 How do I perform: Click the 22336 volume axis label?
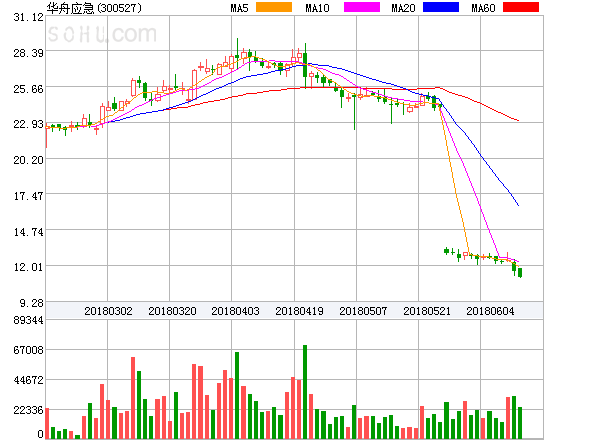(x=29, y=410)
